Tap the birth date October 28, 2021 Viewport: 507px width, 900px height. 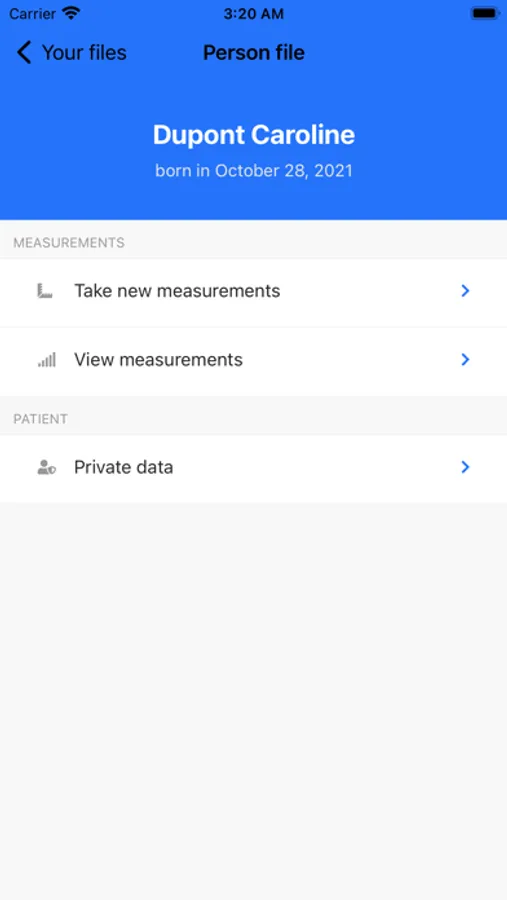[x=284, y=171]
